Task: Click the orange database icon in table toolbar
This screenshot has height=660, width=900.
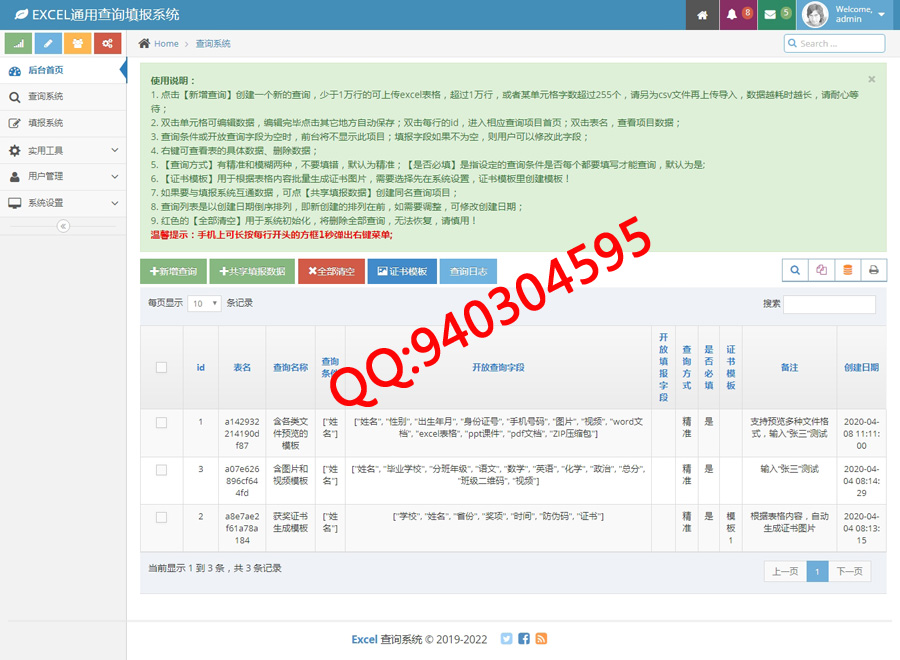Action: (848, 270)
